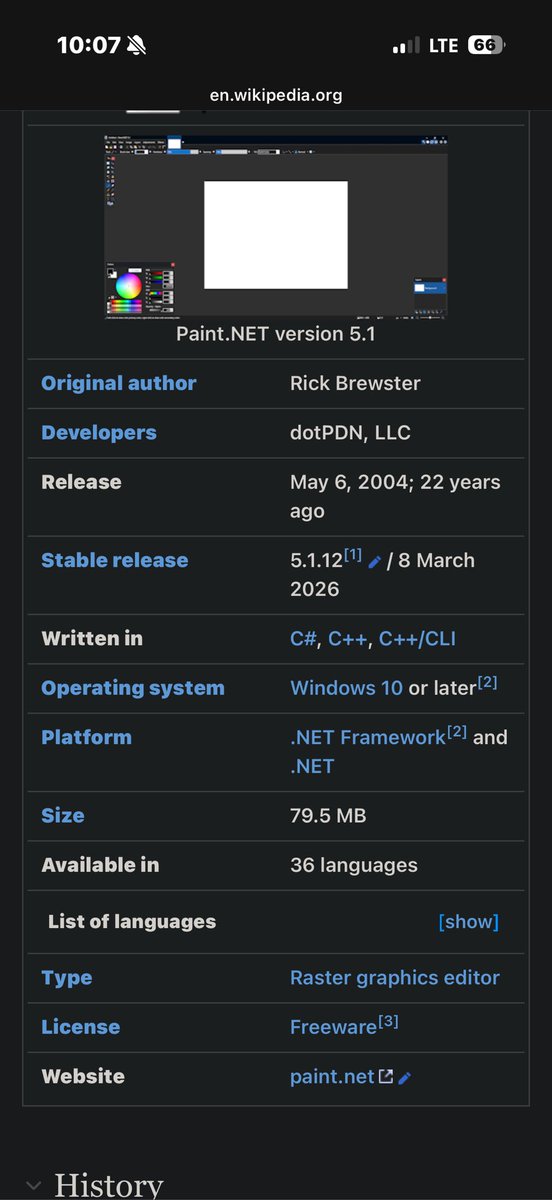Viewport: 552px width, 1200px height.
Task: Visit the paint.net website link
Action: (x=332, y=1077)
